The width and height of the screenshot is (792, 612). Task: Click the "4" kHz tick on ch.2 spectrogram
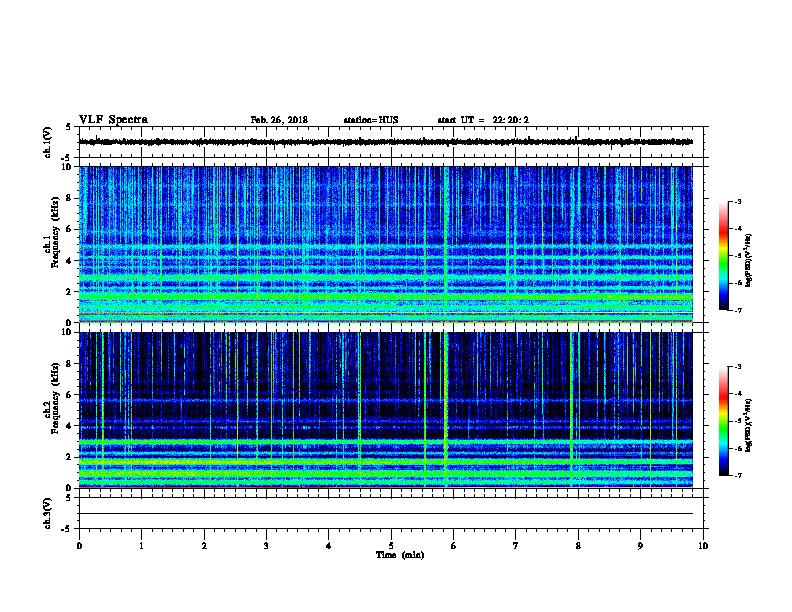[70, 426]
